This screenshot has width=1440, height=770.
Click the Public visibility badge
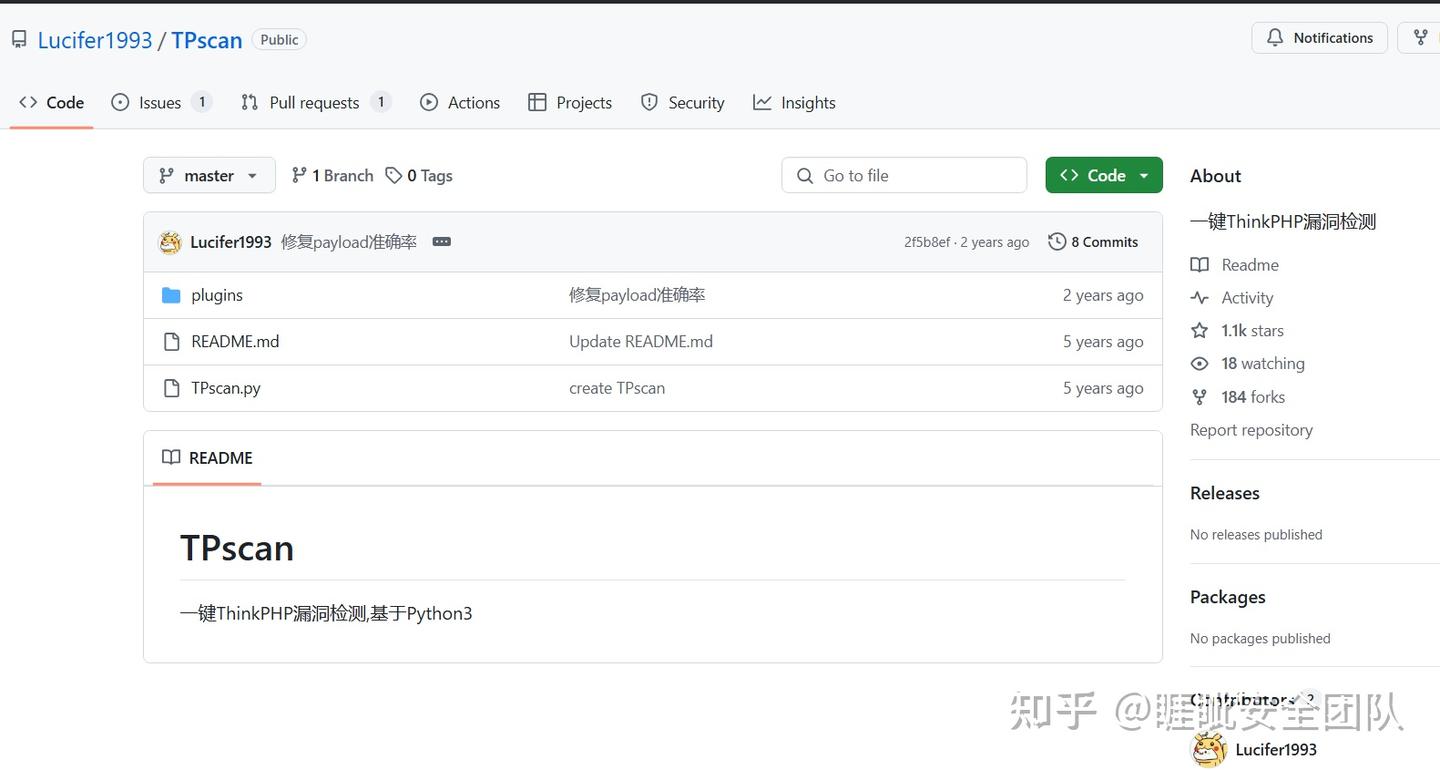click(279, 40)
